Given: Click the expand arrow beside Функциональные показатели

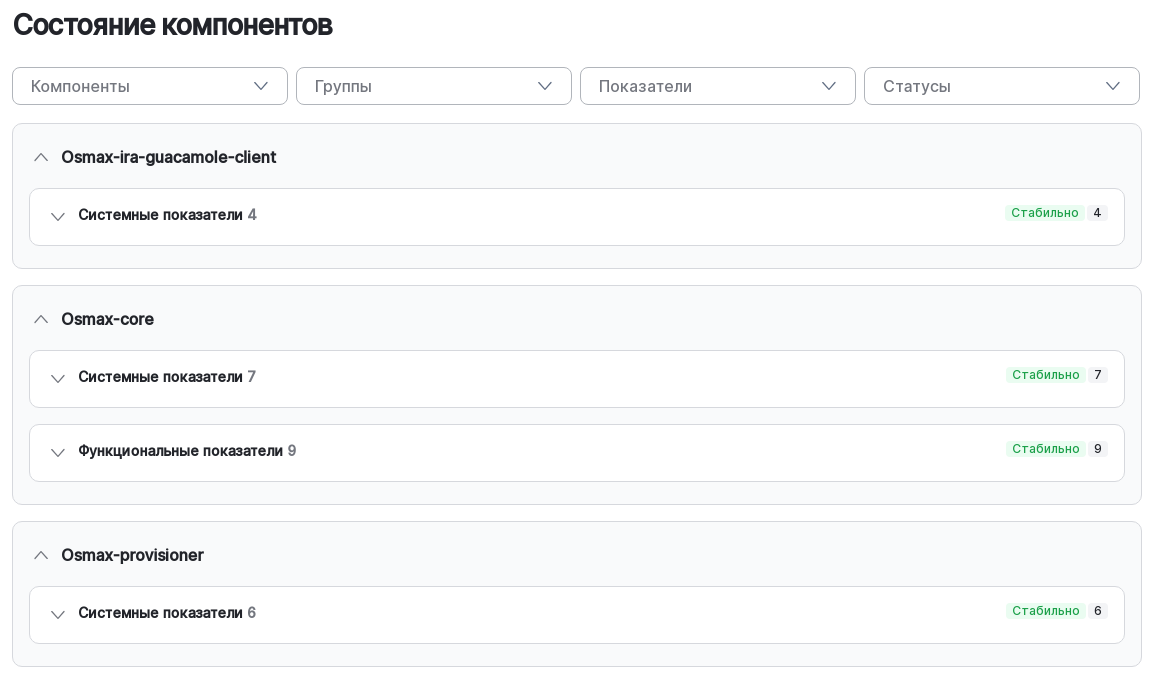Looking at the screenshot, I should (x=58, y=453).
